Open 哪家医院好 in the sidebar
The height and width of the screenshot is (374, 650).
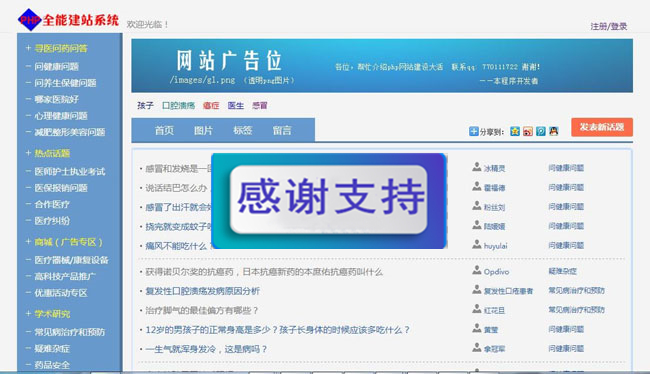[56, 99]
